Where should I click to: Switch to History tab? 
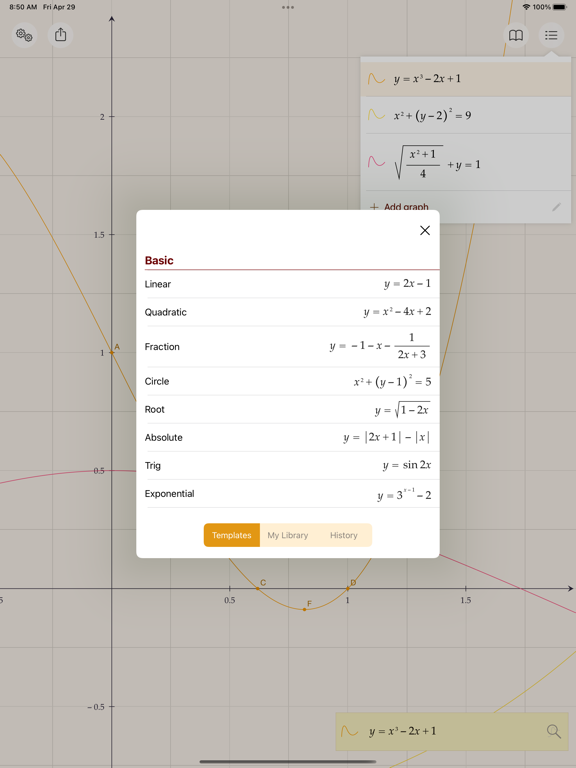pyautogui.click(x=343, y=535)
